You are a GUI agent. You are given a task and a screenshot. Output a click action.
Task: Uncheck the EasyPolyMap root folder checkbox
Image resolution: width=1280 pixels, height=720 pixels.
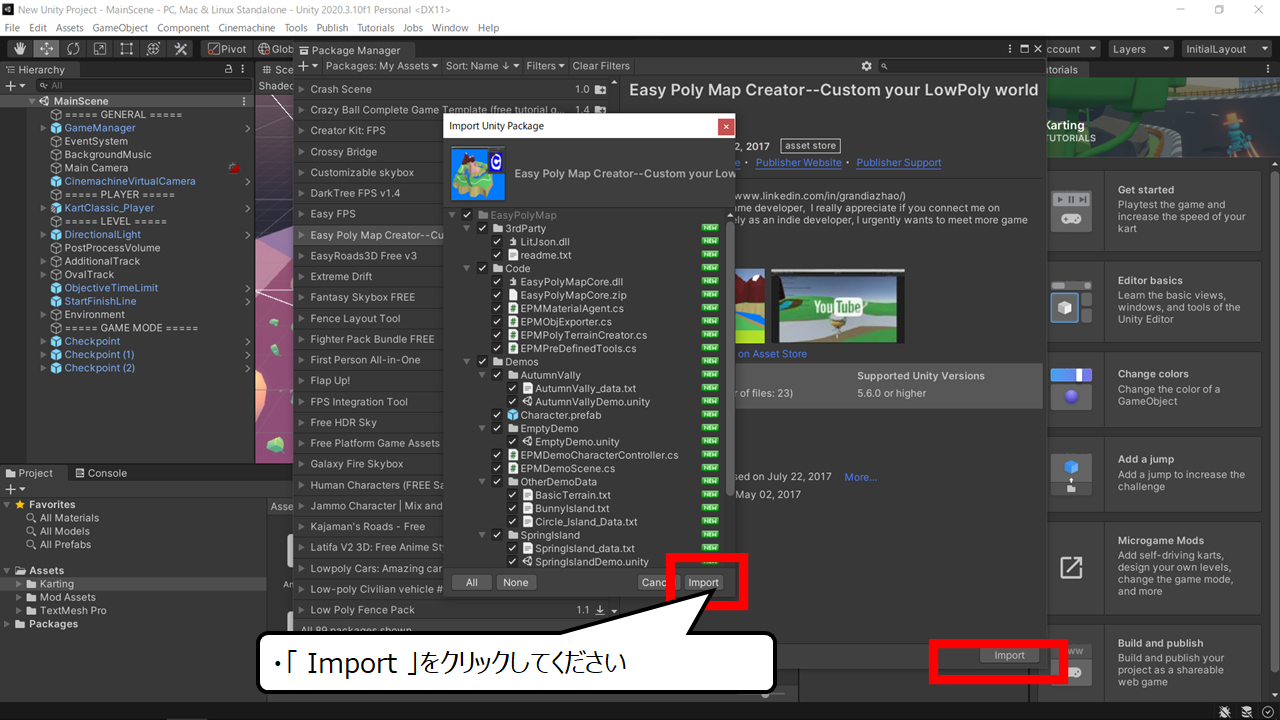tap(467, 215)
